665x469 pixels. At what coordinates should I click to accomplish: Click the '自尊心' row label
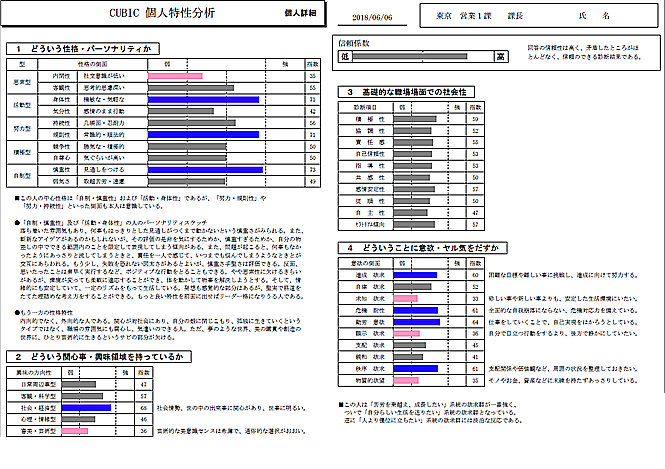point(61,158)
